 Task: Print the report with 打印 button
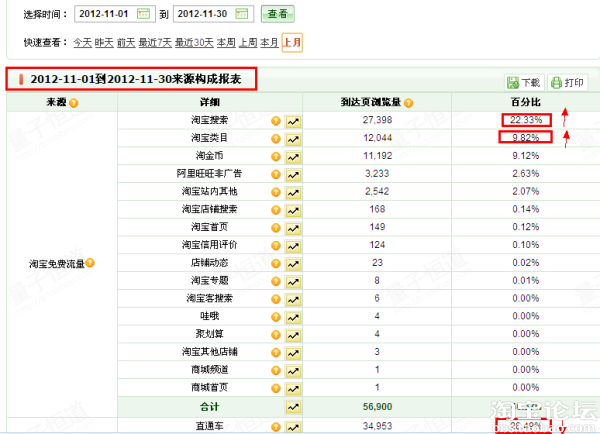click(x=567, y=82)
